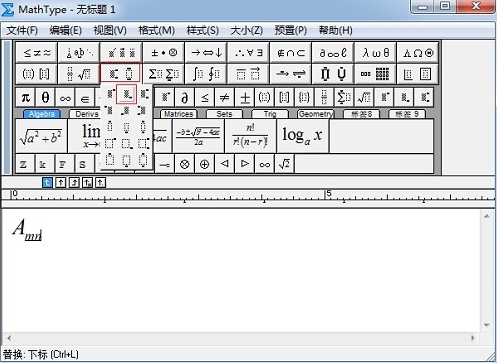Open the 预置(P) menu

(291, 31)
